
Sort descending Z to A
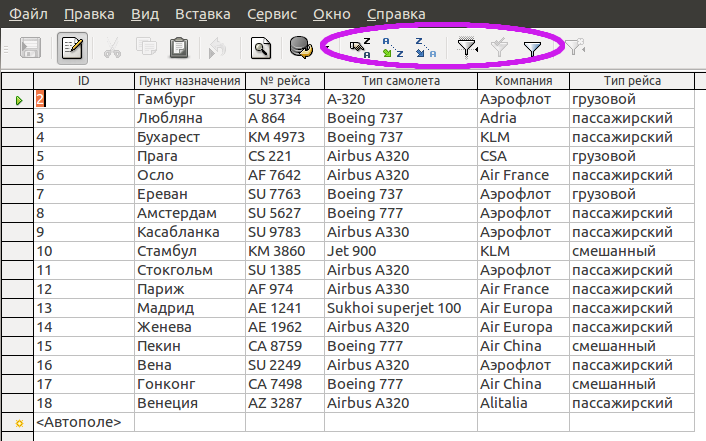pos(425,48)
